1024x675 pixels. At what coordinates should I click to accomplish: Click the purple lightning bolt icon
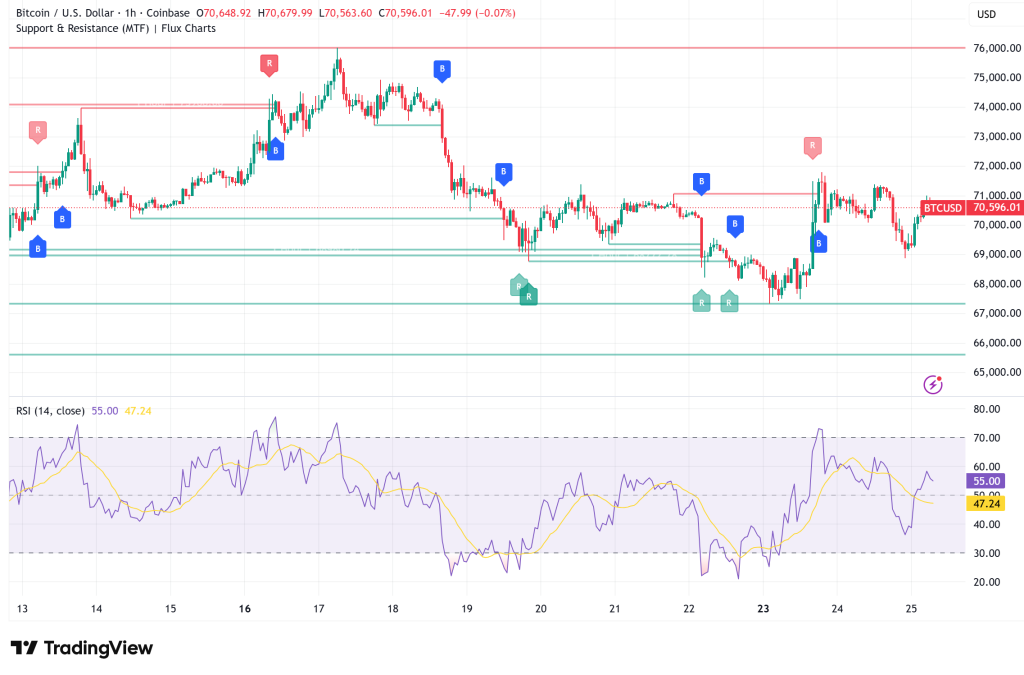(x=933, y=384)
